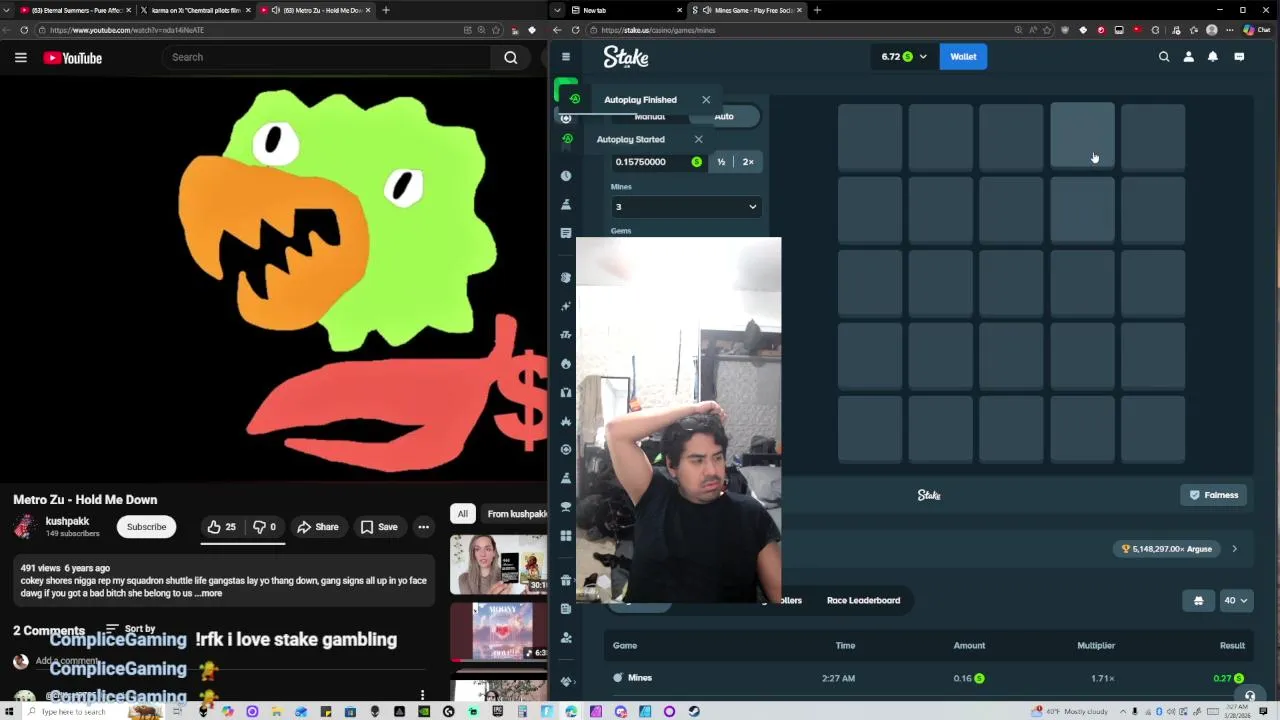Open the Windows Start menu

8,712
